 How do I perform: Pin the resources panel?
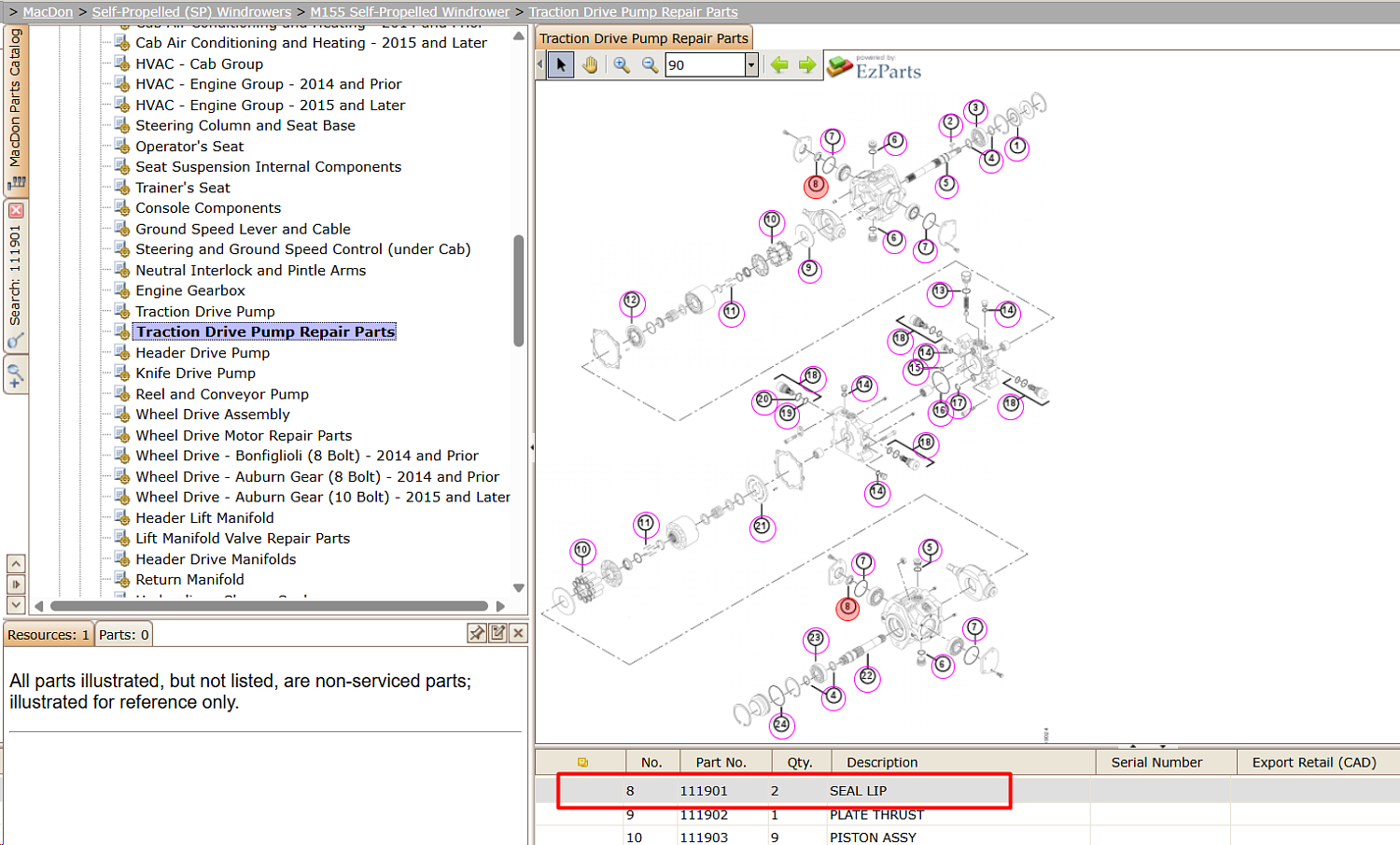coord(477,633)
